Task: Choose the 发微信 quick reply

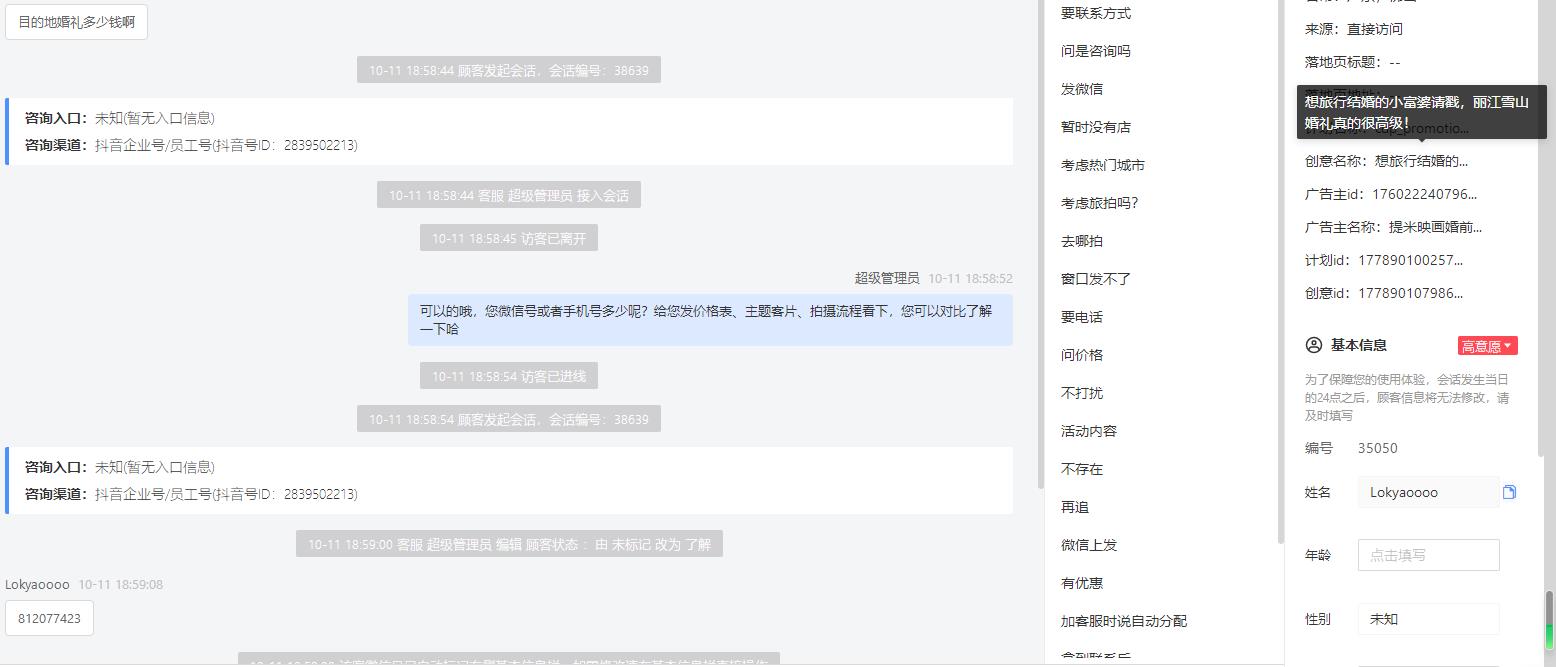Action: point(1082,89)
